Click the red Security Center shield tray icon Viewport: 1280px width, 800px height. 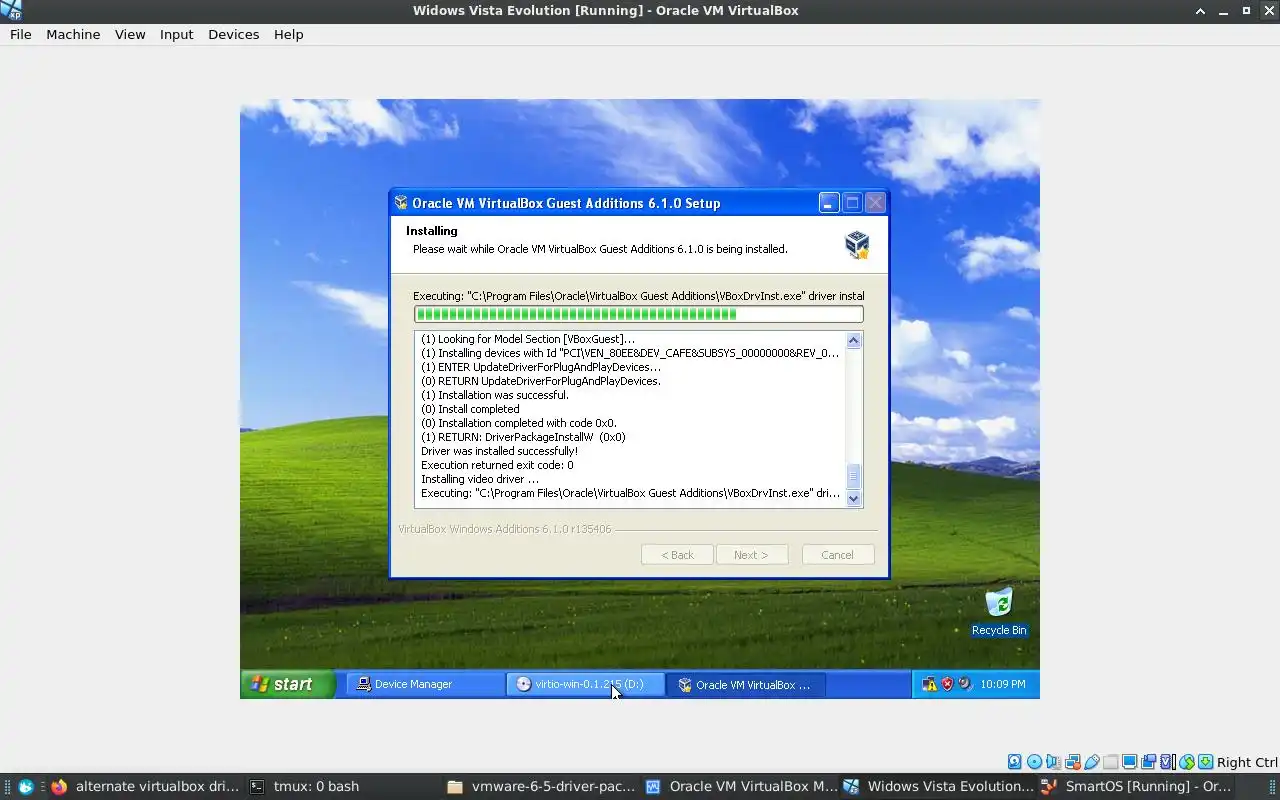click(x=947, y=684)
